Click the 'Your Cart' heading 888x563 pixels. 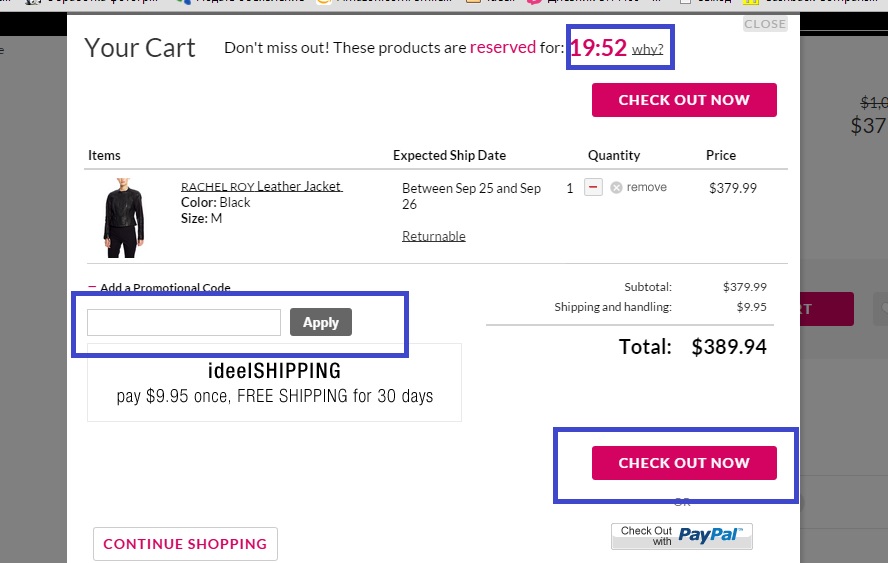coord(140,47)
